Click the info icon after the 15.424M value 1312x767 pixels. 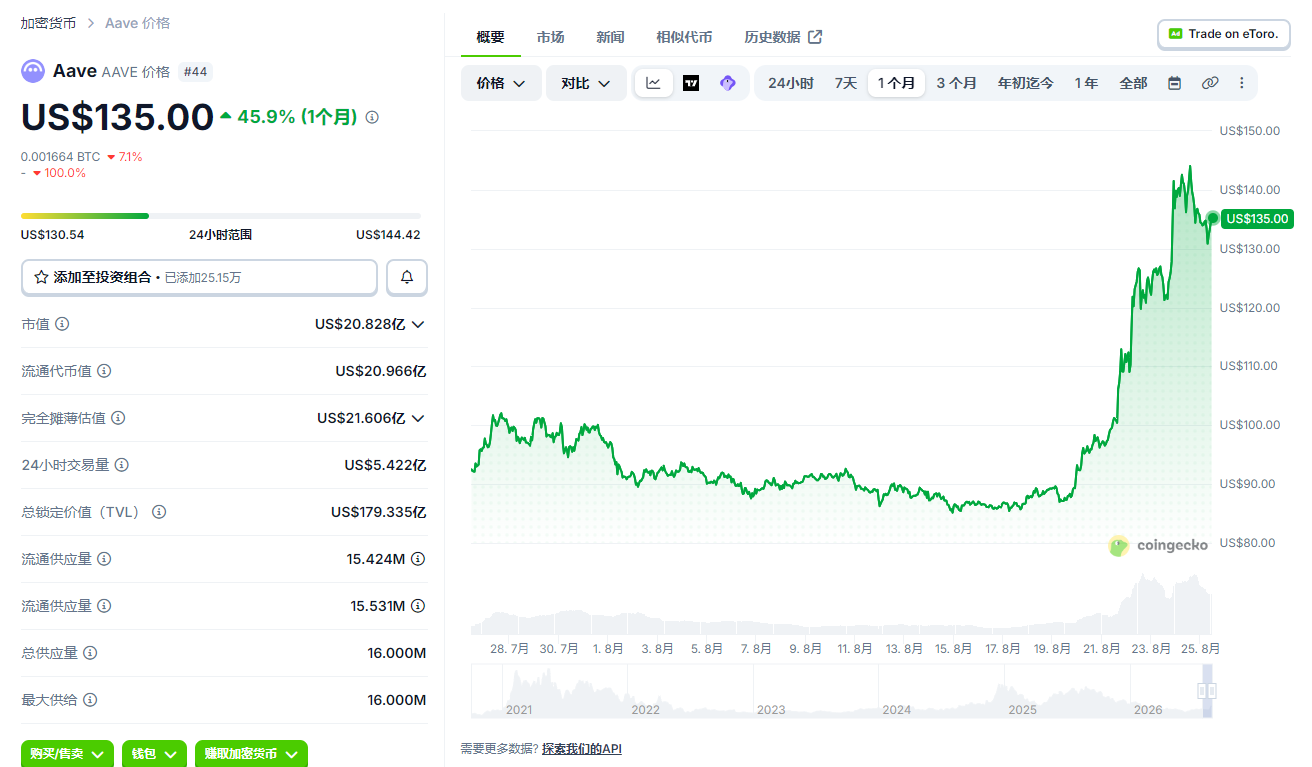[418, 559]
